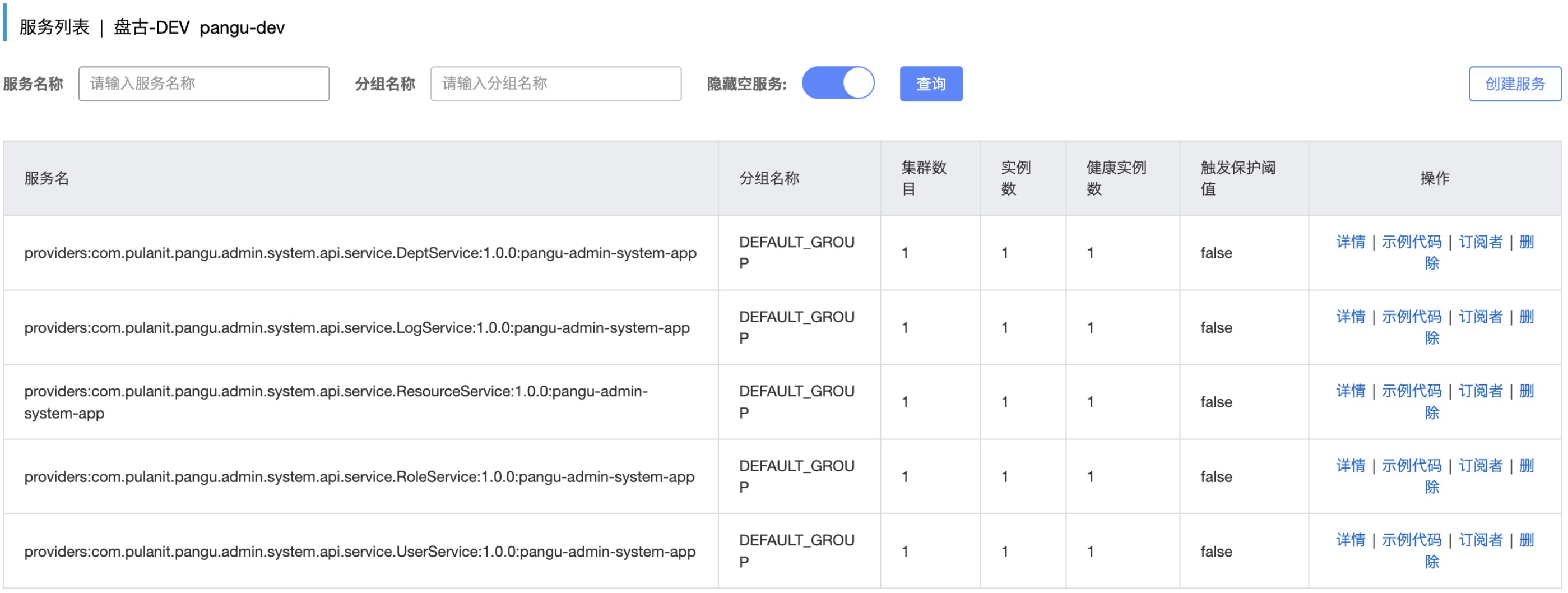The image size is (1568, 593).
Task: Open 订阅者 for the RoleService row
Action: [x=1481, y=466]
